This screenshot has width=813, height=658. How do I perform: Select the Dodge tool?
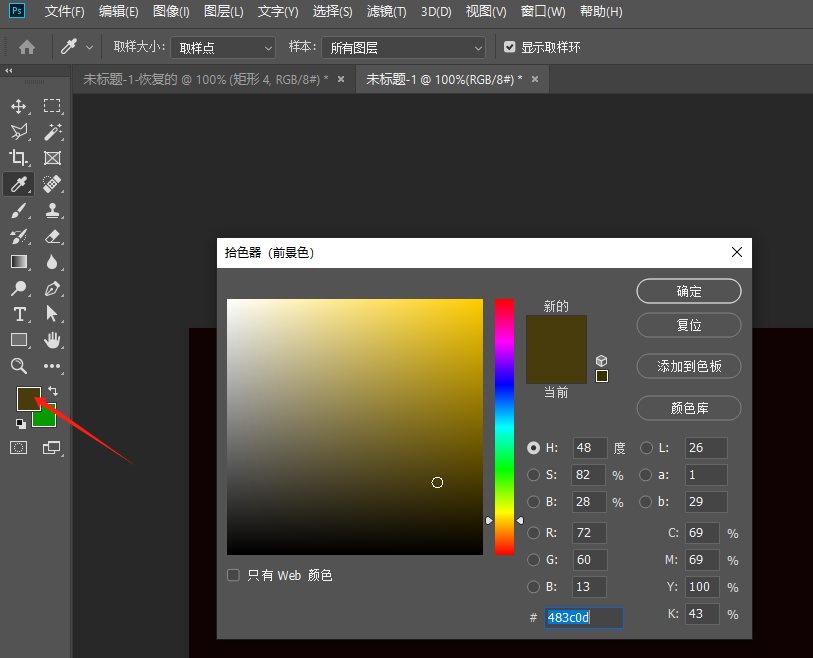pyautogui.click(x=19, y=288)
